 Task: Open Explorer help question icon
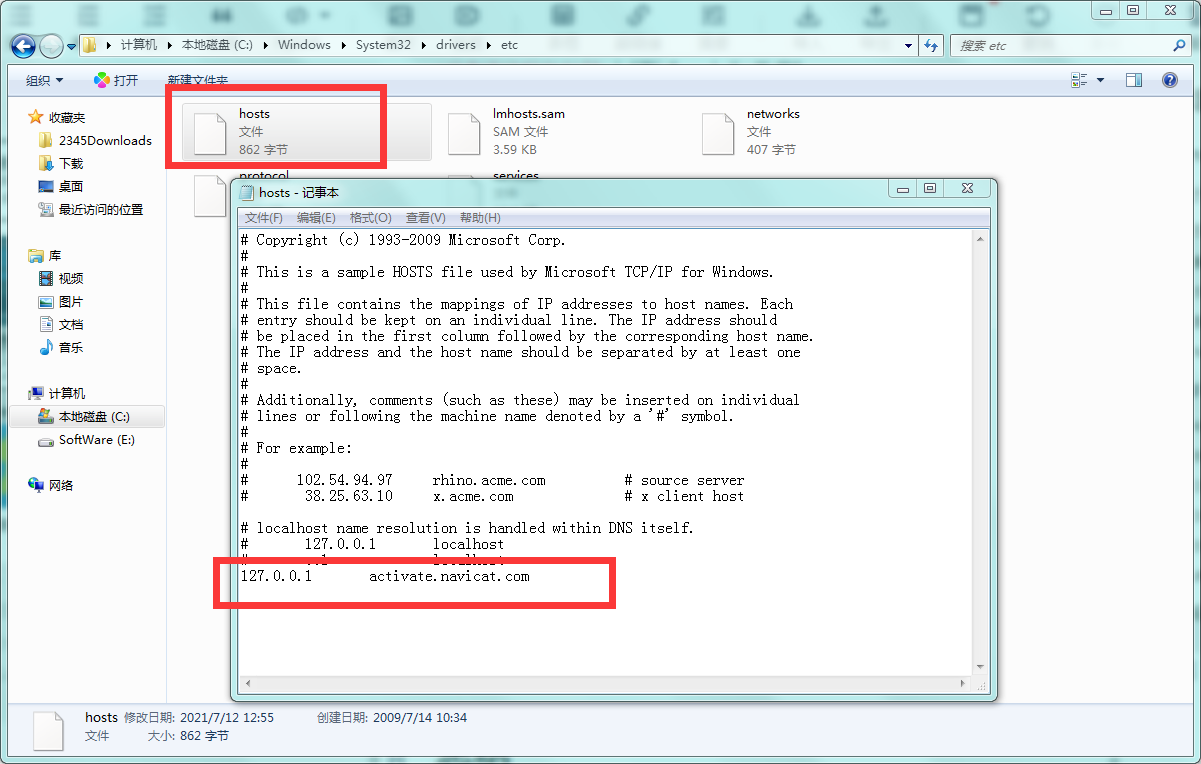pyautogui.click(x=1169, y=80)
